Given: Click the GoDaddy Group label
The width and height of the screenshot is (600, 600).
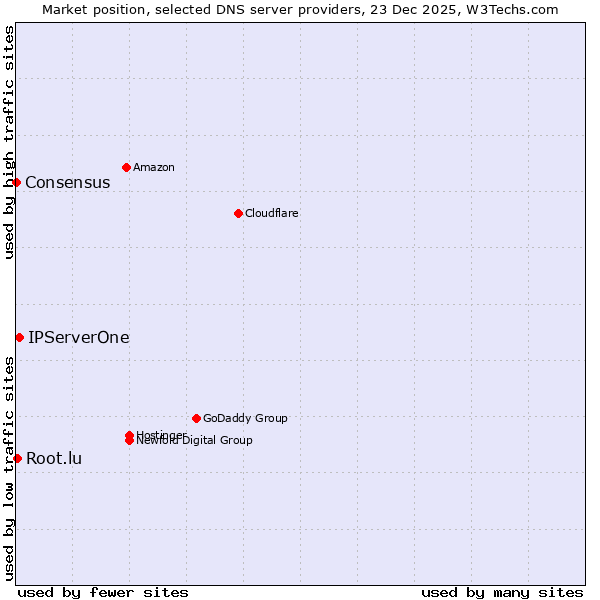Looking at the screenshot, I should point(245,418).
